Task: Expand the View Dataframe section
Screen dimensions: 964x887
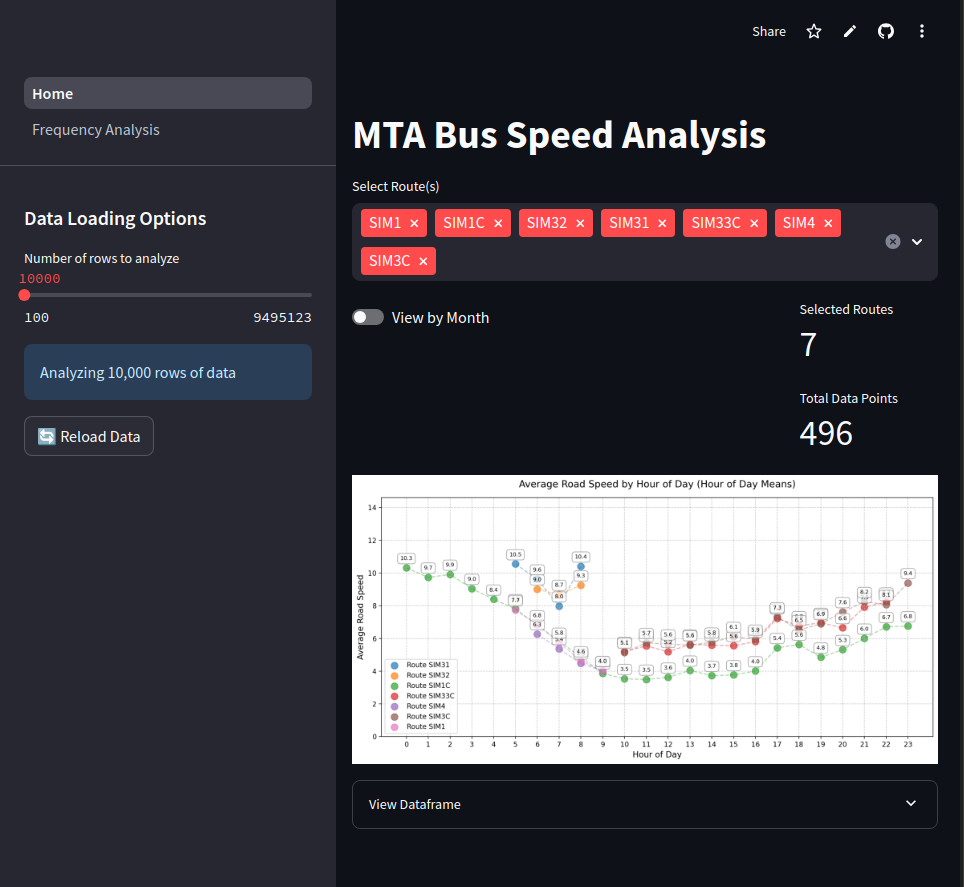Action: 644,804
